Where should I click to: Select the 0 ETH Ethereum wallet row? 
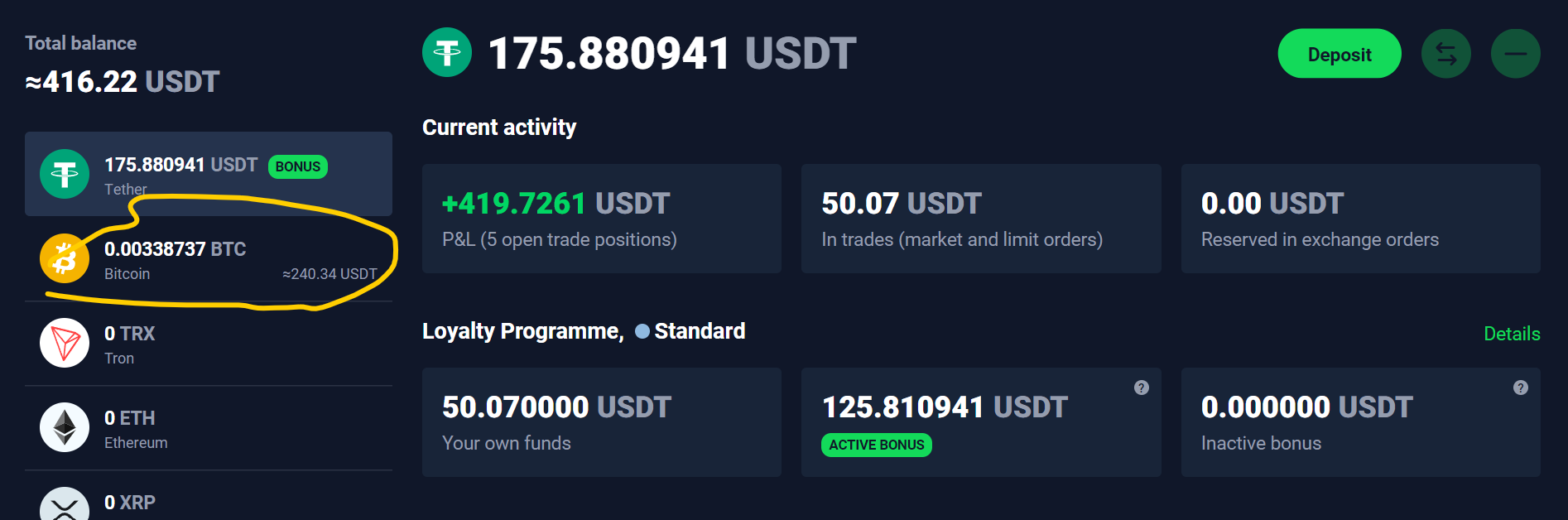209,429
